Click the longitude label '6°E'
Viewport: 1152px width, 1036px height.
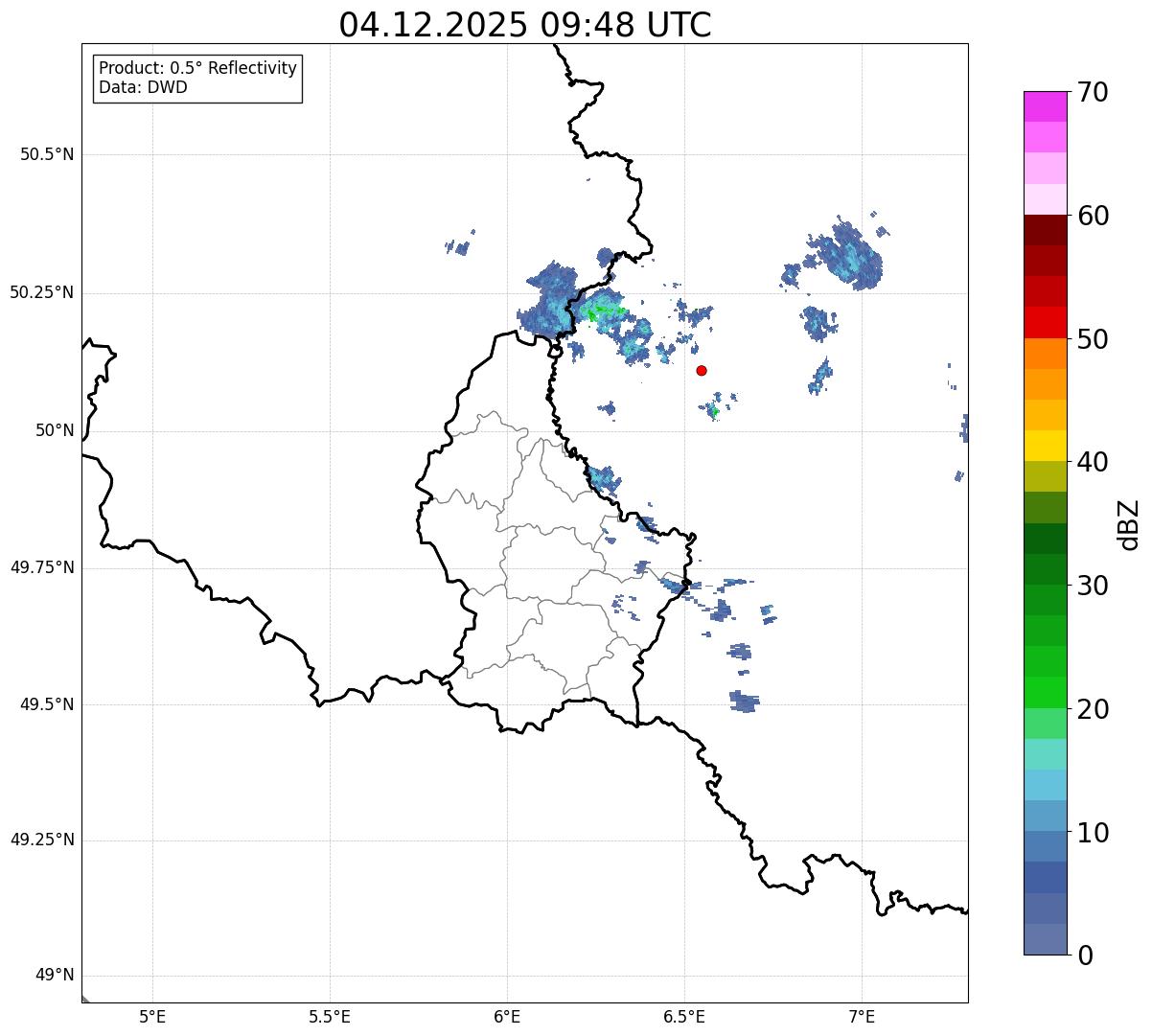[507, 1016]
